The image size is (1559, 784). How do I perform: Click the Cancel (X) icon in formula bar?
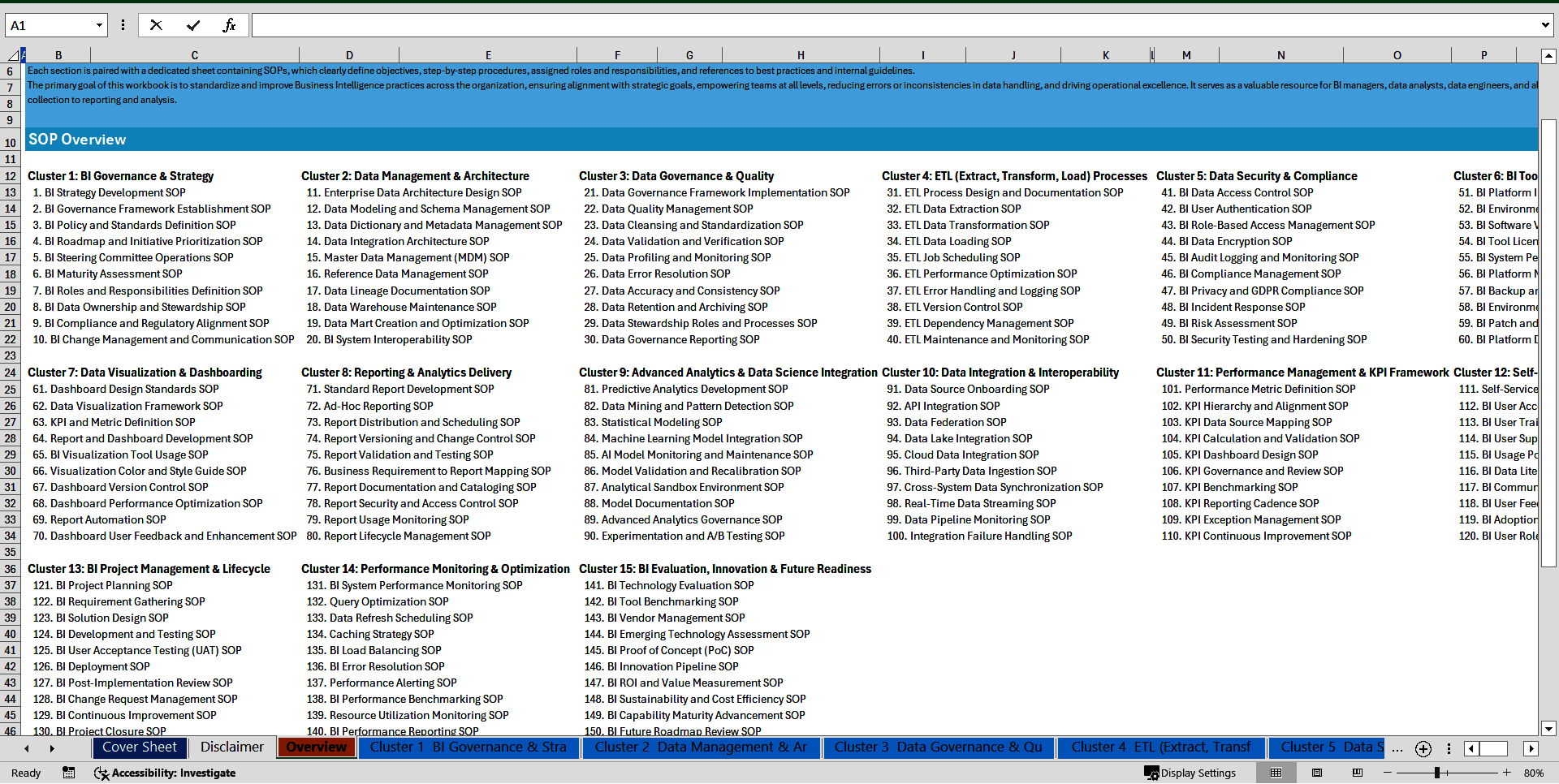coord(156,24)
